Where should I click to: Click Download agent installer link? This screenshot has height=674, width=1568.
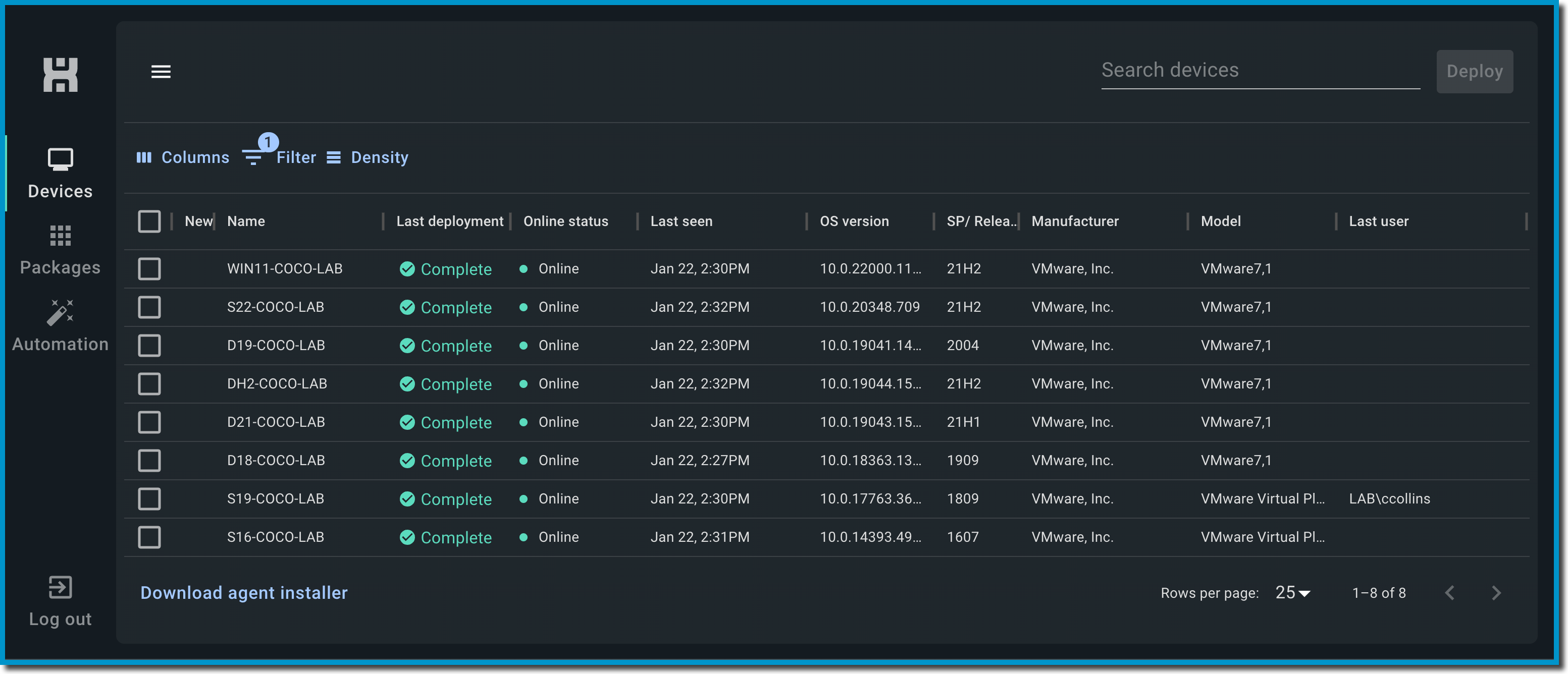pos(244,592)
